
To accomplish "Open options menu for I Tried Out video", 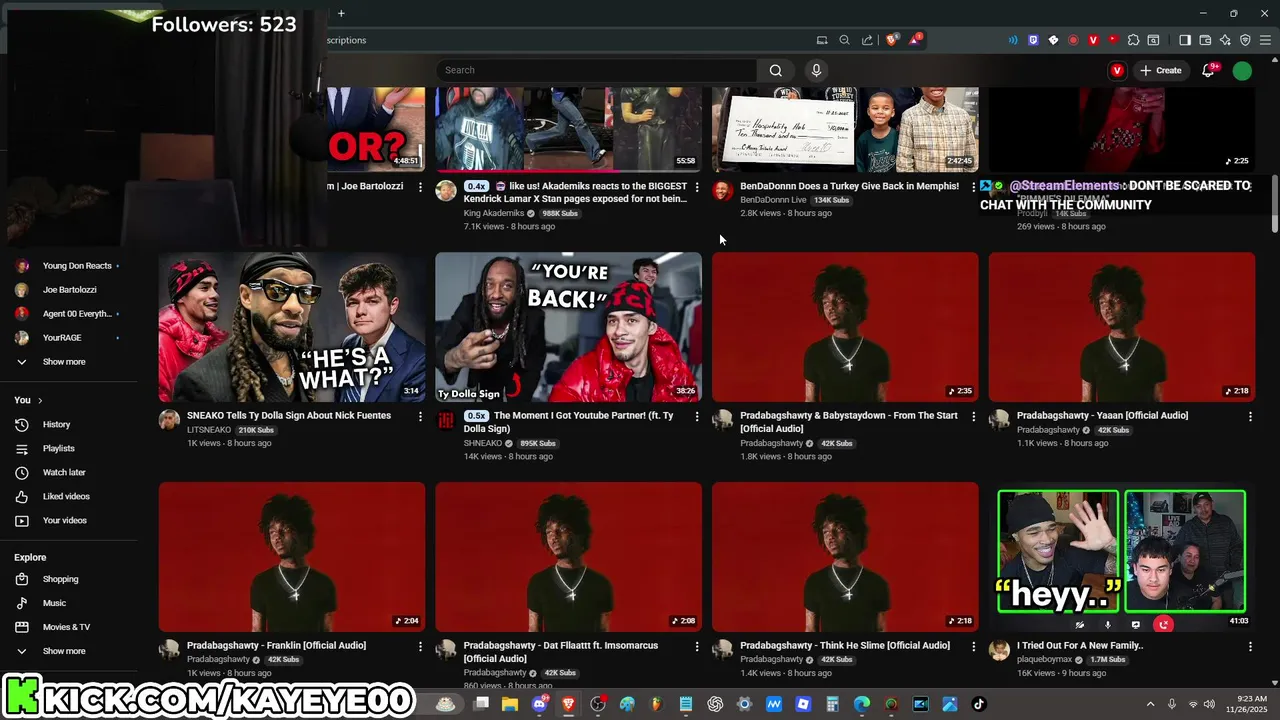I will point(1250,646).
